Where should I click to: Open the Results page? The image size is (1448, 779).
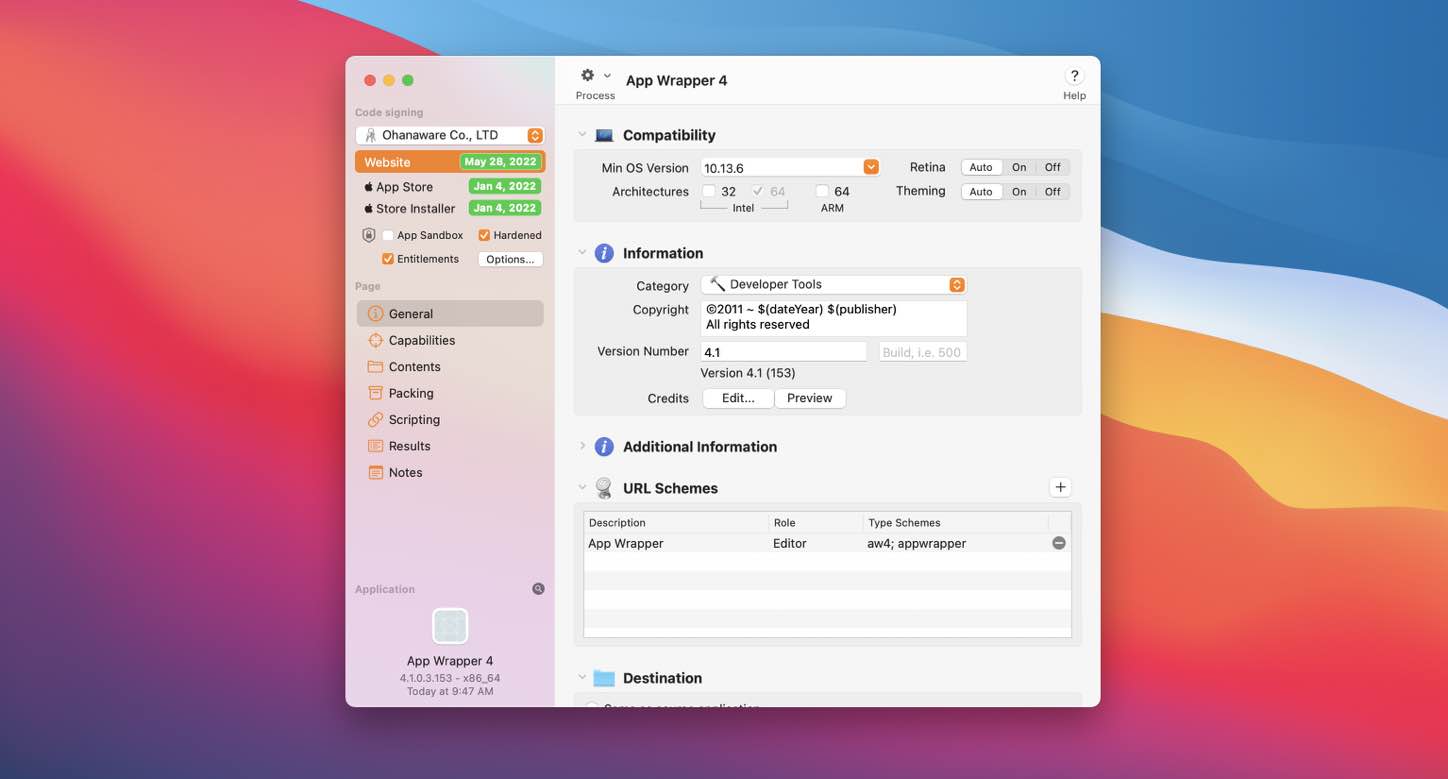[x=450, y=446]
